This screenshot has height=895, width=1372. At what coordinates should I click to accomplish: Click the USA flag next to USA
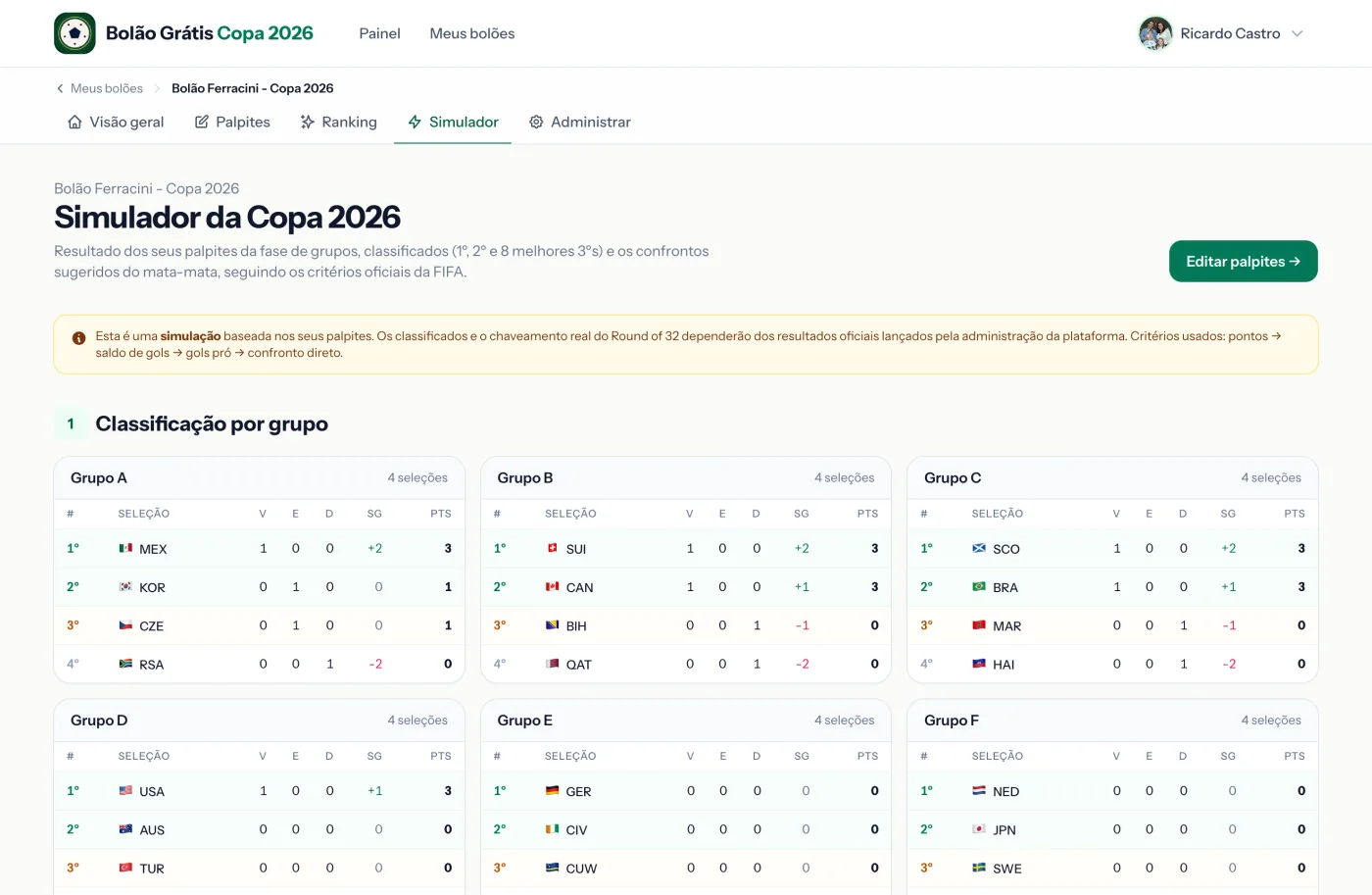(125, 790)
